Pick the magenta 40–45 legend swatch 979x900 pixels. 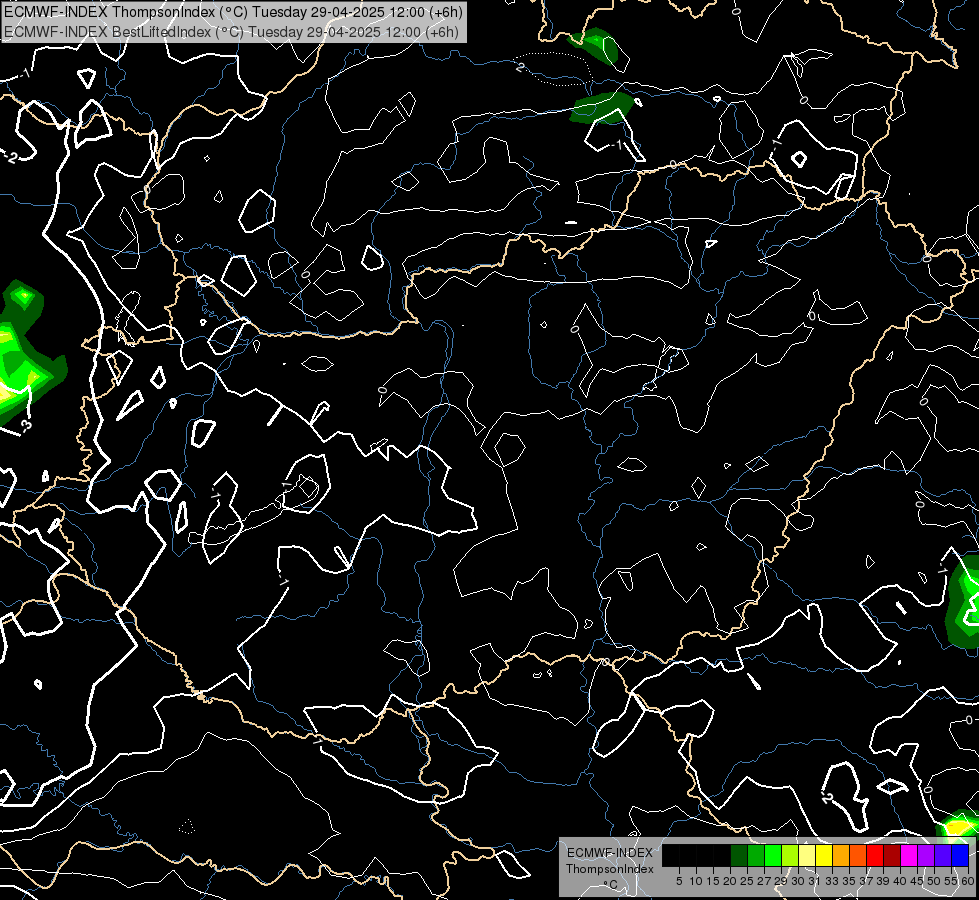point(909,855)
